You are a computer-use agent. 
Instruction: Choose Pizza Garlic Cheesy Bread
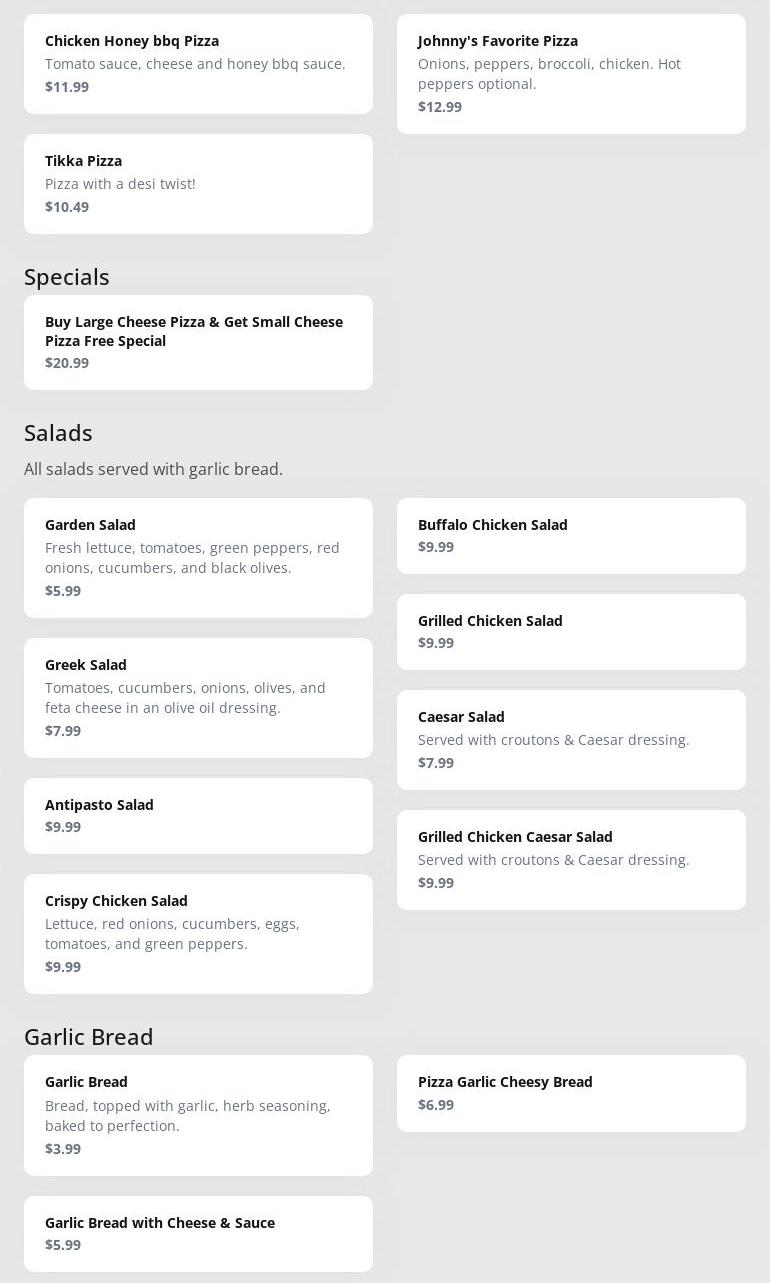click(x=571, y=1093)
